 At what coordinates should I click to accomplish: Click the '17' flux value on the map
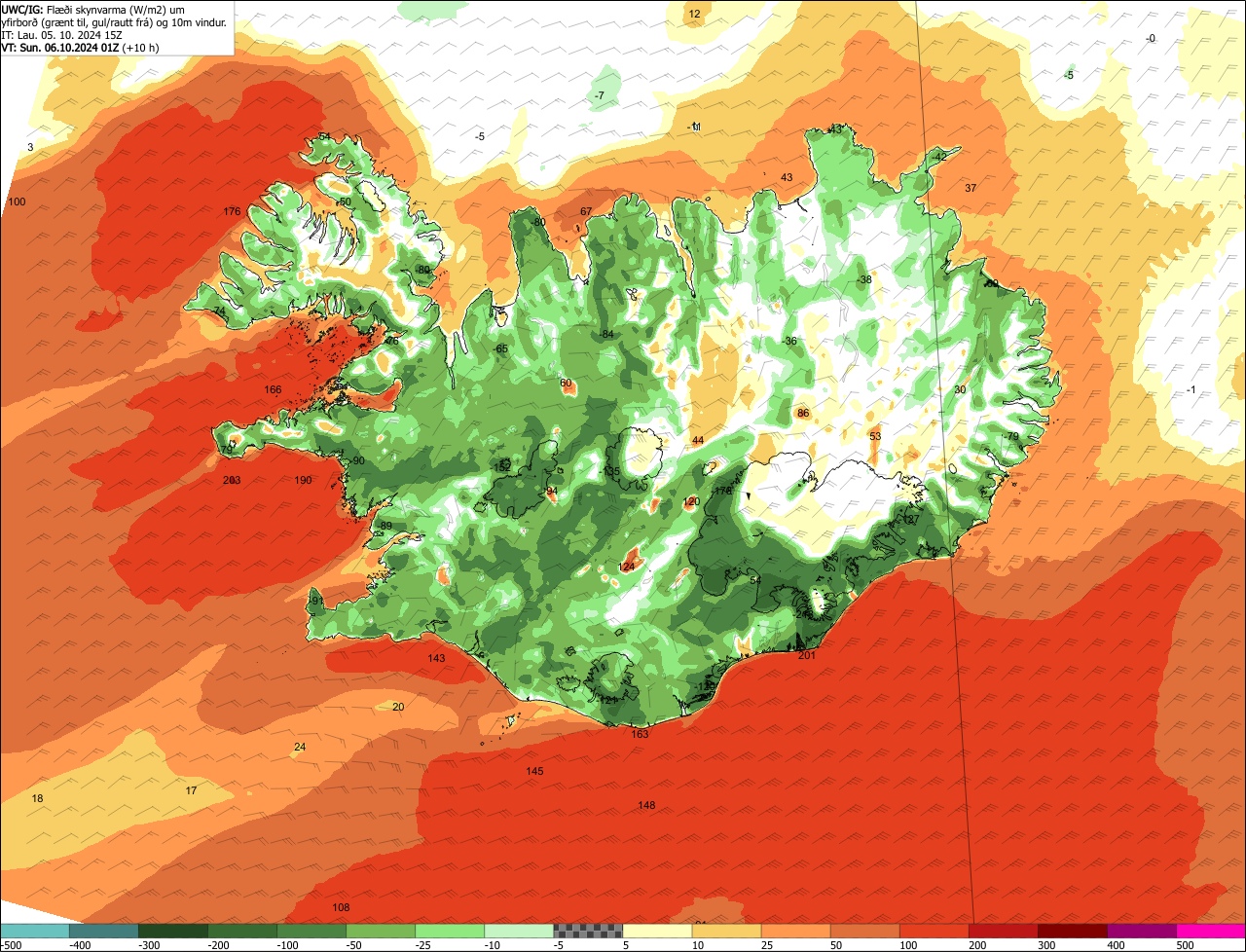click(x=191, y=790)
